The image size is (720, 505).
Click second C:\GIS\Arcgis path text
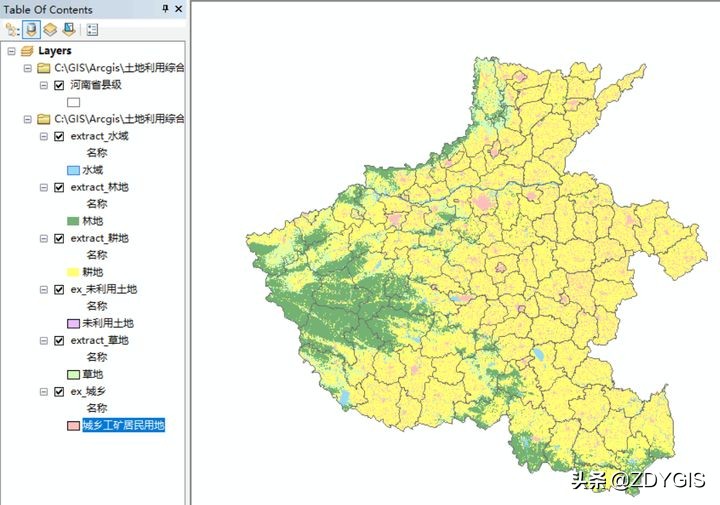tap(119, 119)
